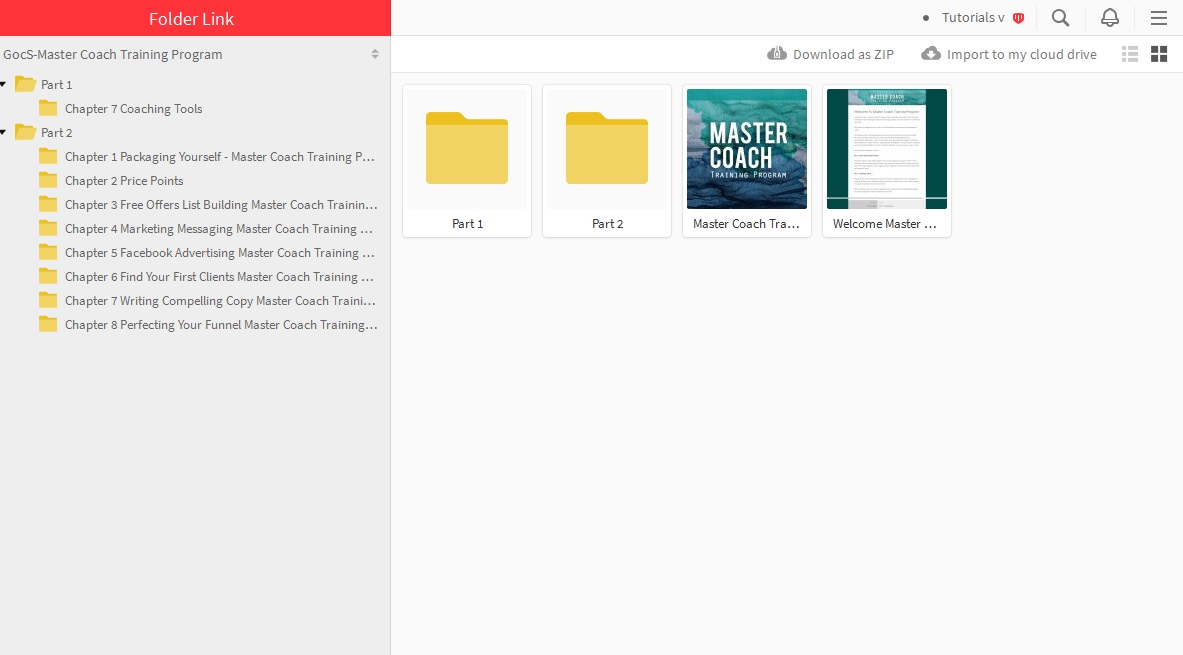The width and height of the screenshot is (1183, 655).
Task: Open the notifications bell icon
Action: coord(1109,18)
